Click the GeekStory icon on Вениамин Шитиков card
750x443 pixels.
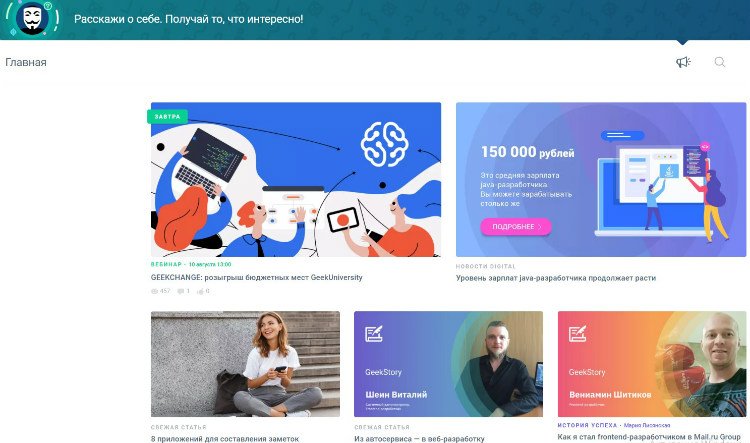(577, 333)
